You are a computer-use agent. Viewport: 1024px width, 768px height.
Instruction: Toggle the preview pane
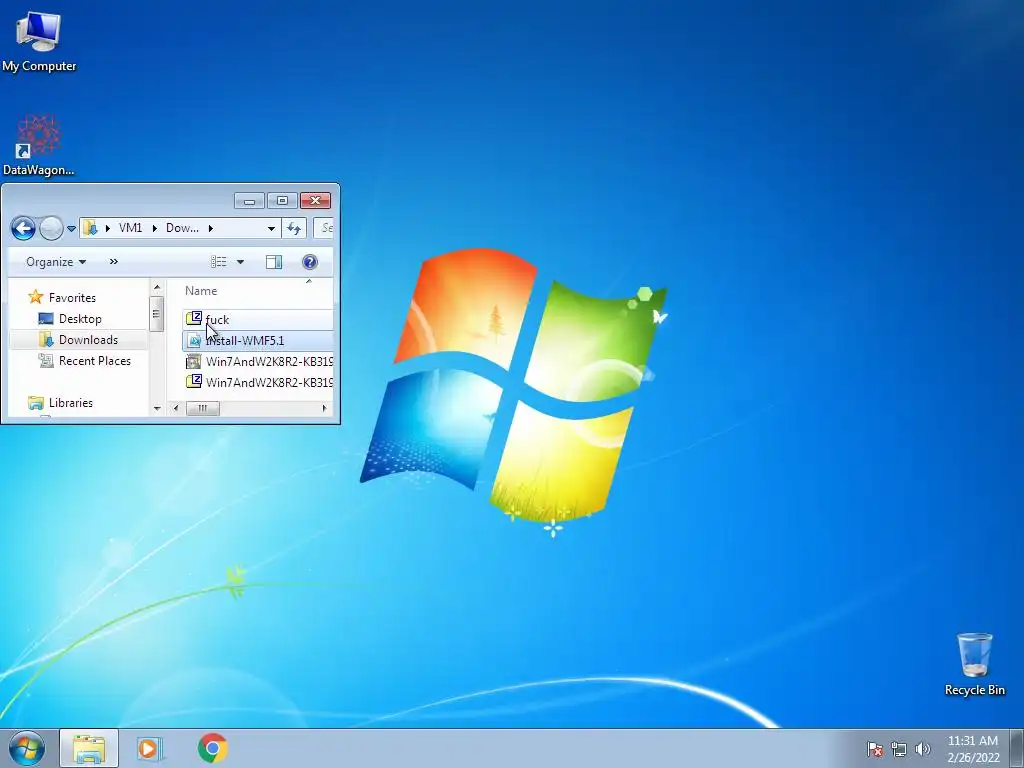pyautogui.click(x=274, y=262)
